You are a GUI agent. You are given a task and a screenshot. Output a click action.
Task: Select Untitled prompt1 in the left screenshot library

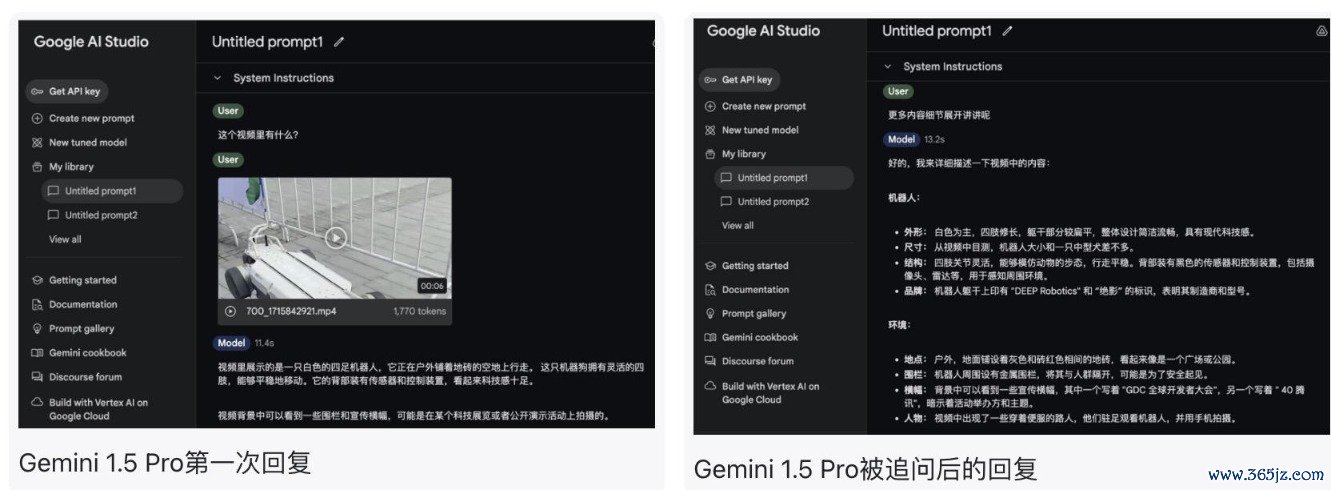111,191
